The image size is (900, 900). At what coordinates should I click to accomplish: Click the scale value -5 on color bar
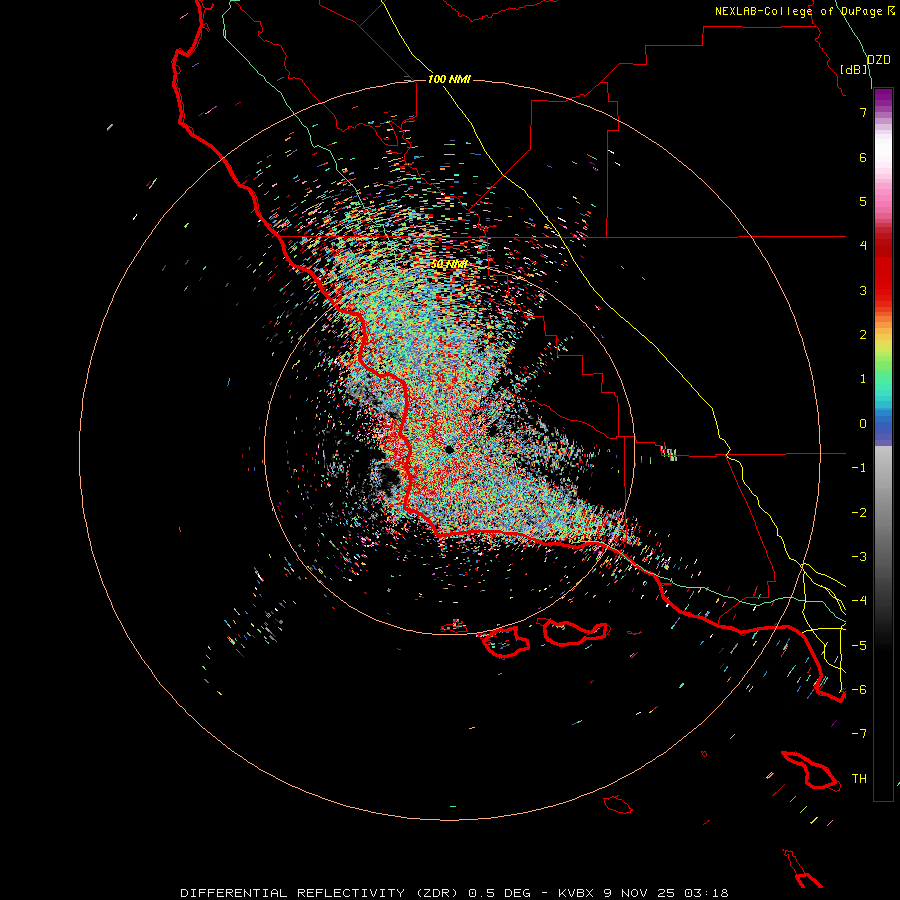[x=859, y=646]
